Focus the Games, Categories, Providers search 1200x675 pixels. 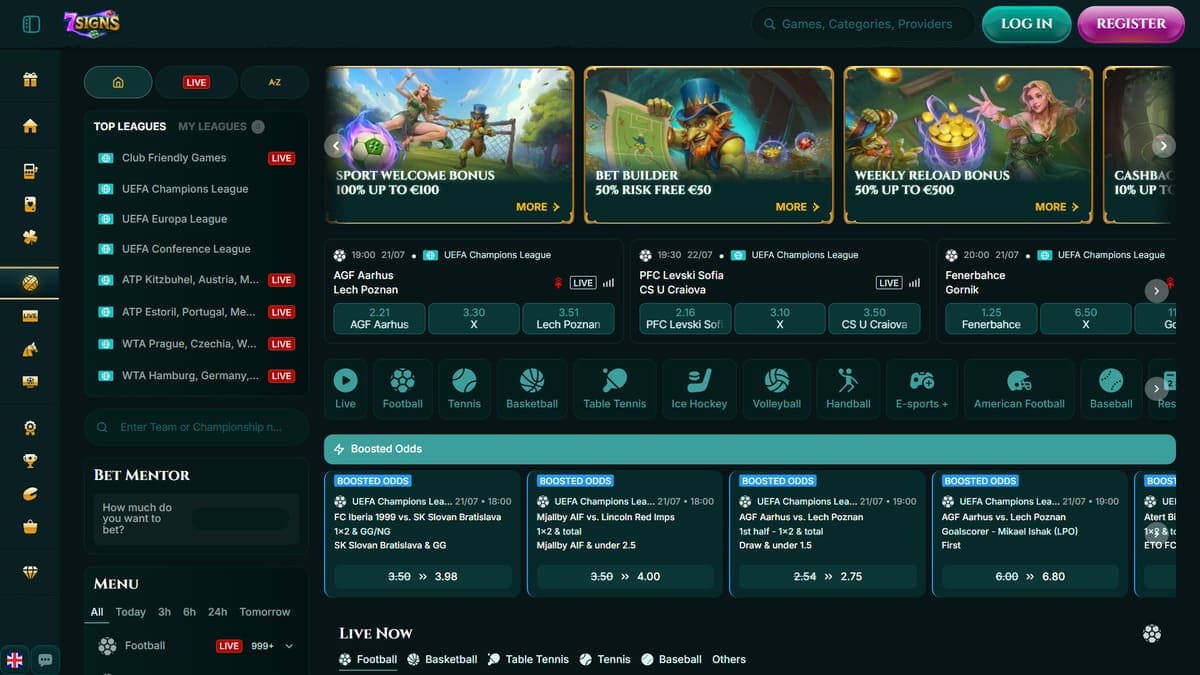(863, 24)
